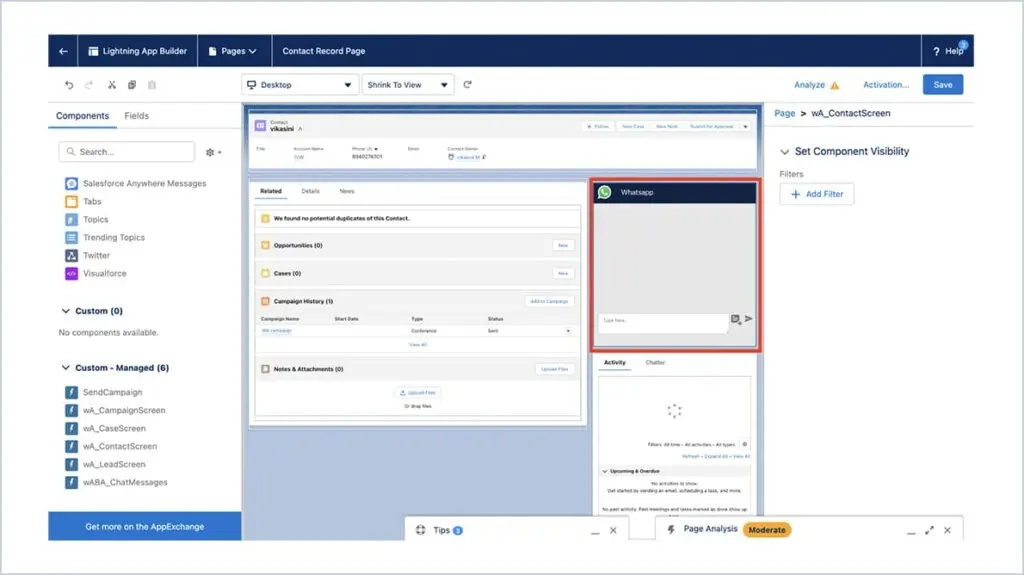The width and height of the screenshot is (1024, 575).
Task: Collapse Upcoming & Overdue section
Action: pyautogui.click(x=605, y=471)
